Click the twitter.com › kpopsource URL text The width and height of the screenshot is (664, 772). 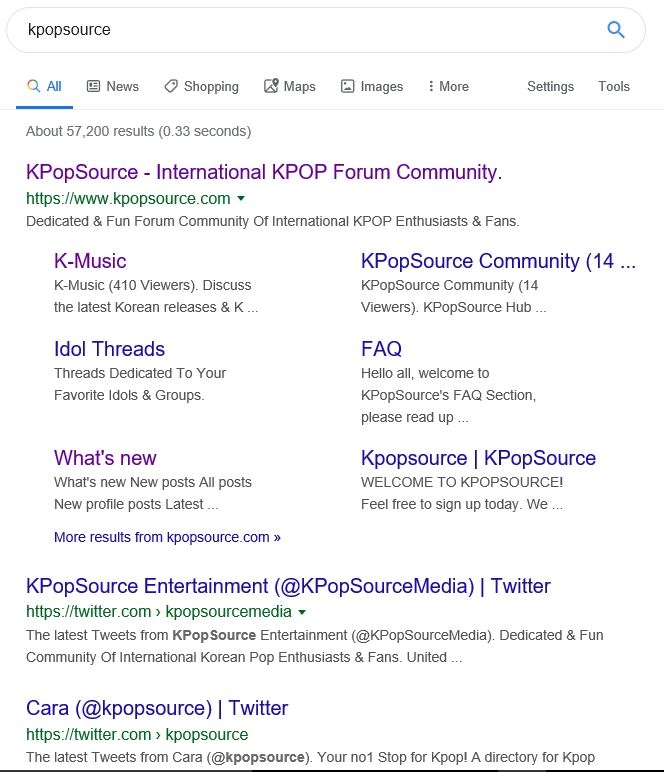[x=137, y=735]
